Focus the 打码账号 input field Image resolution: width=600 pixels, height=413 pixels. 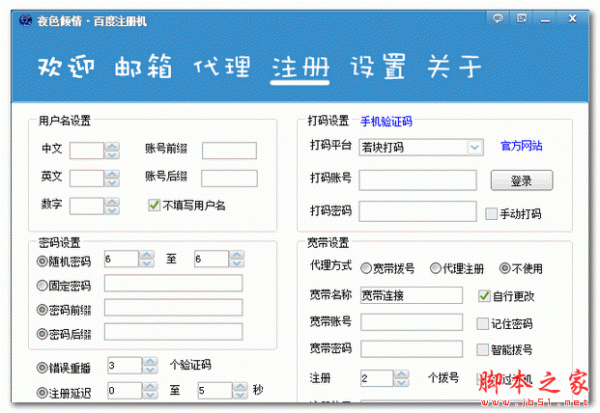coord(417,180)
